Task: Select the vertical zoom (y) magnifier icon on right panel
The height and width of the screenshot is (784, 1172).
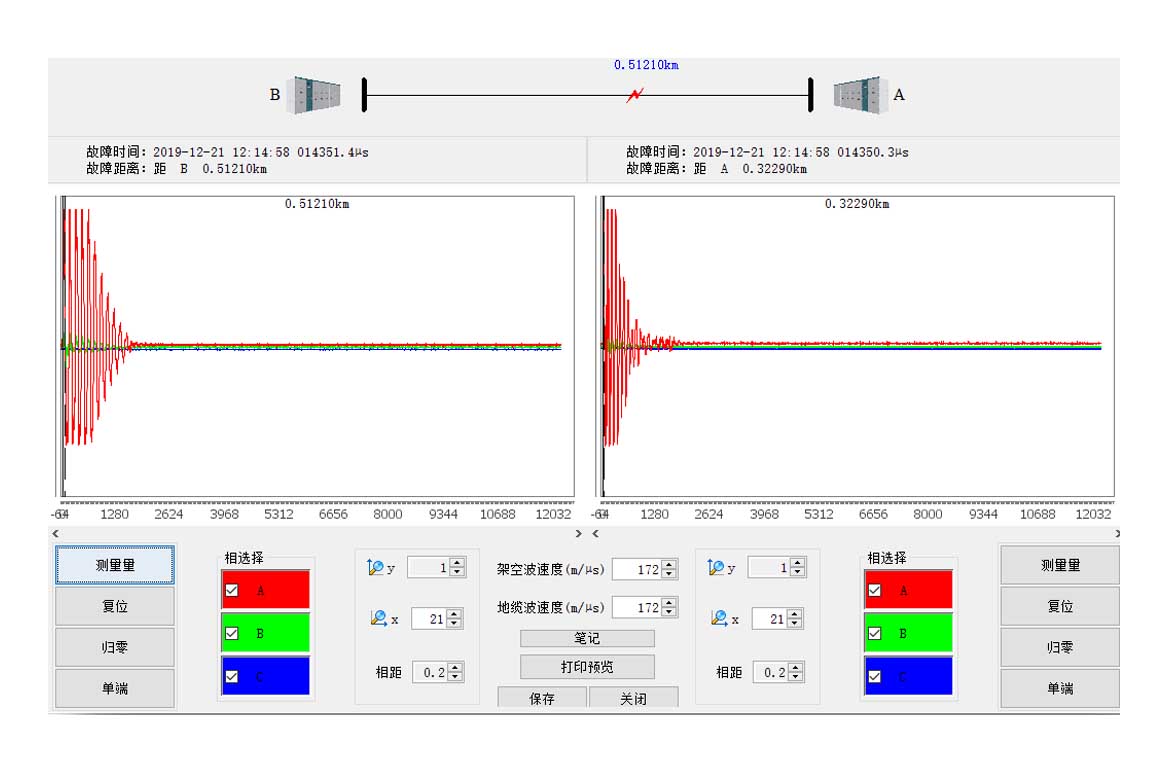Action: (716, 566)
